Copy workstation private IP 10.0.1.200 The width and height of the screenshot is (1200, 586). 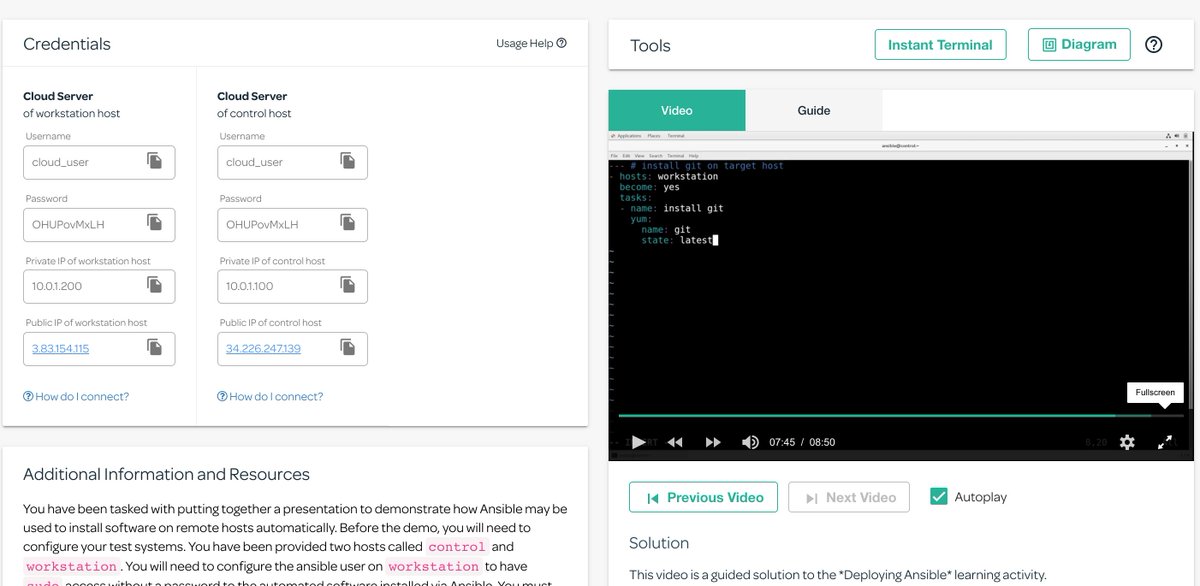pos(155,285)
